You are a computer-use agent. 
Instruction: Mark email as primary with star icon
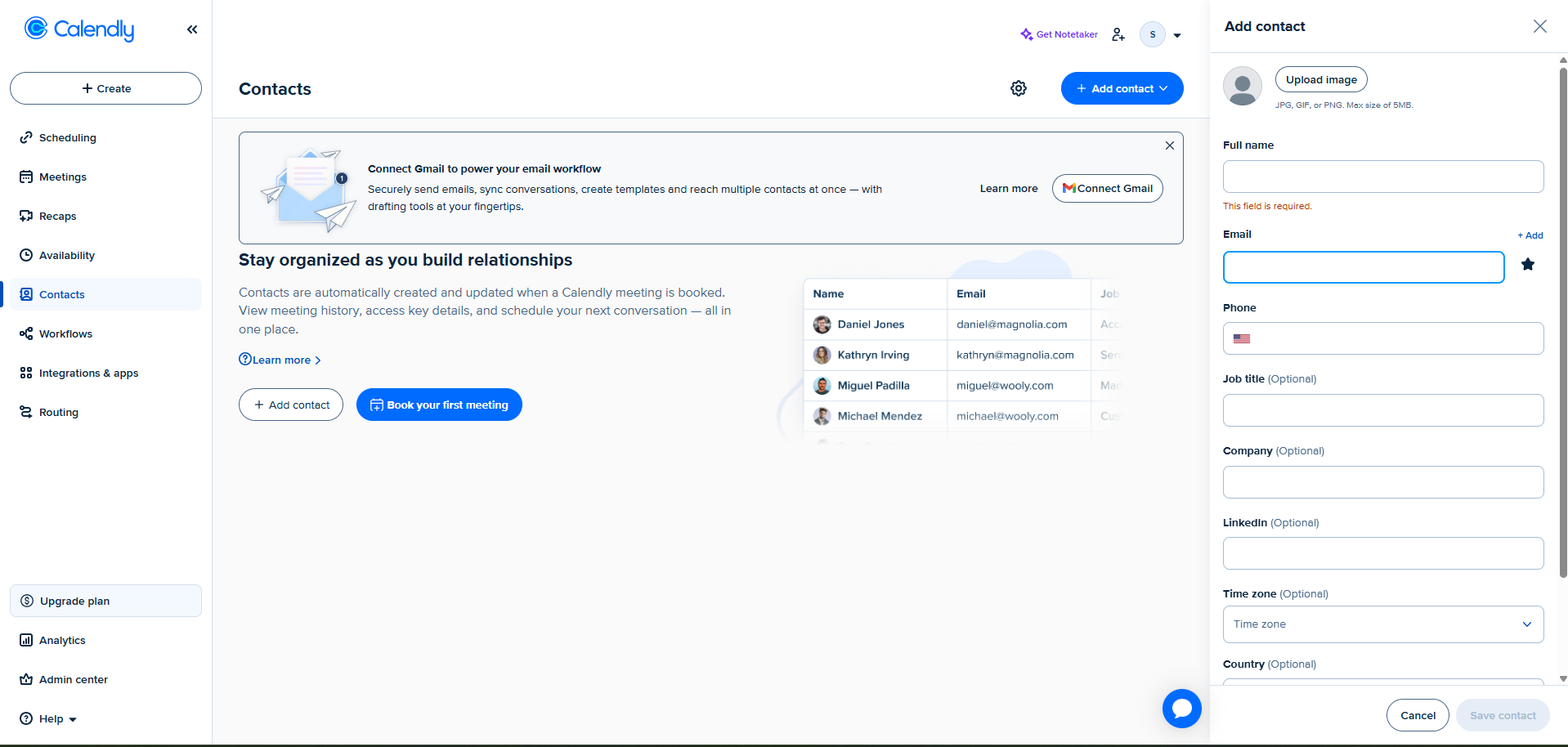click(1528, 264)
